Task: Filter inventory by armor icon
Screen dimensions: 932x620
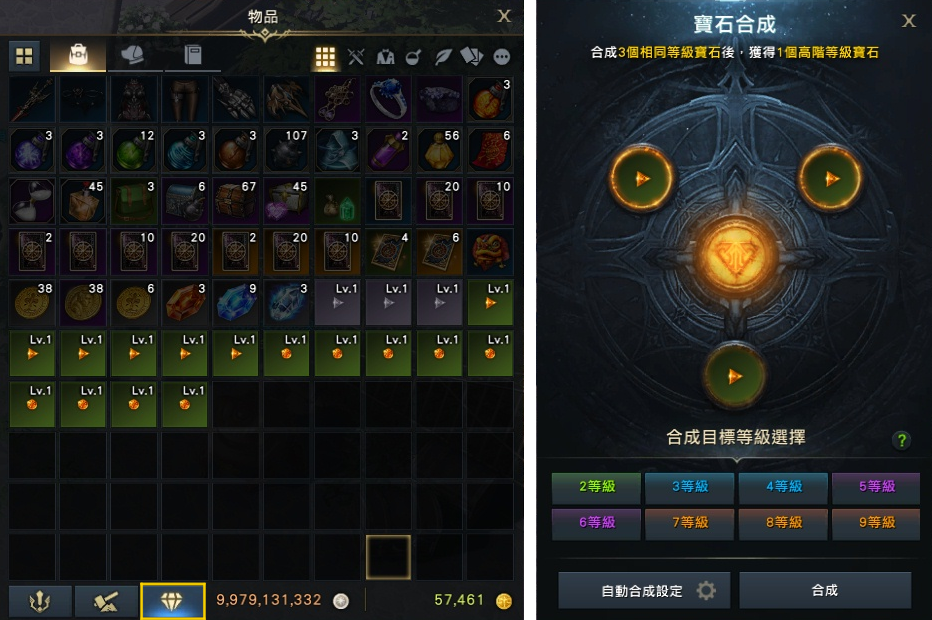Action: point(385,57)
